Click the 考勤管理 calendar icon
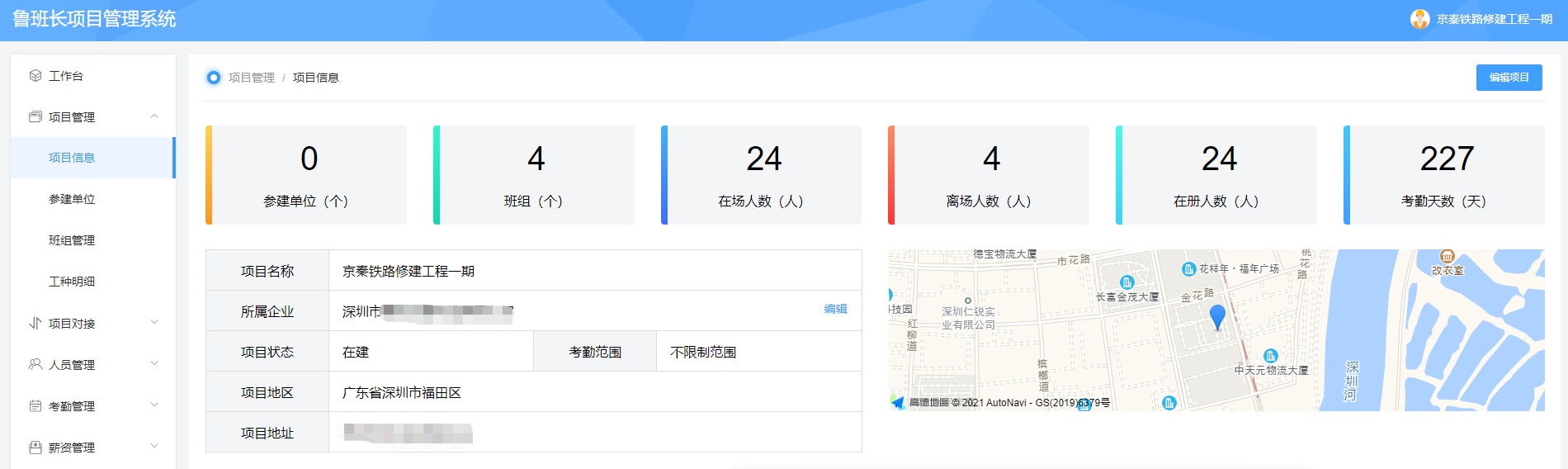Screen dimensions: 1568x469 pos(35,406)
